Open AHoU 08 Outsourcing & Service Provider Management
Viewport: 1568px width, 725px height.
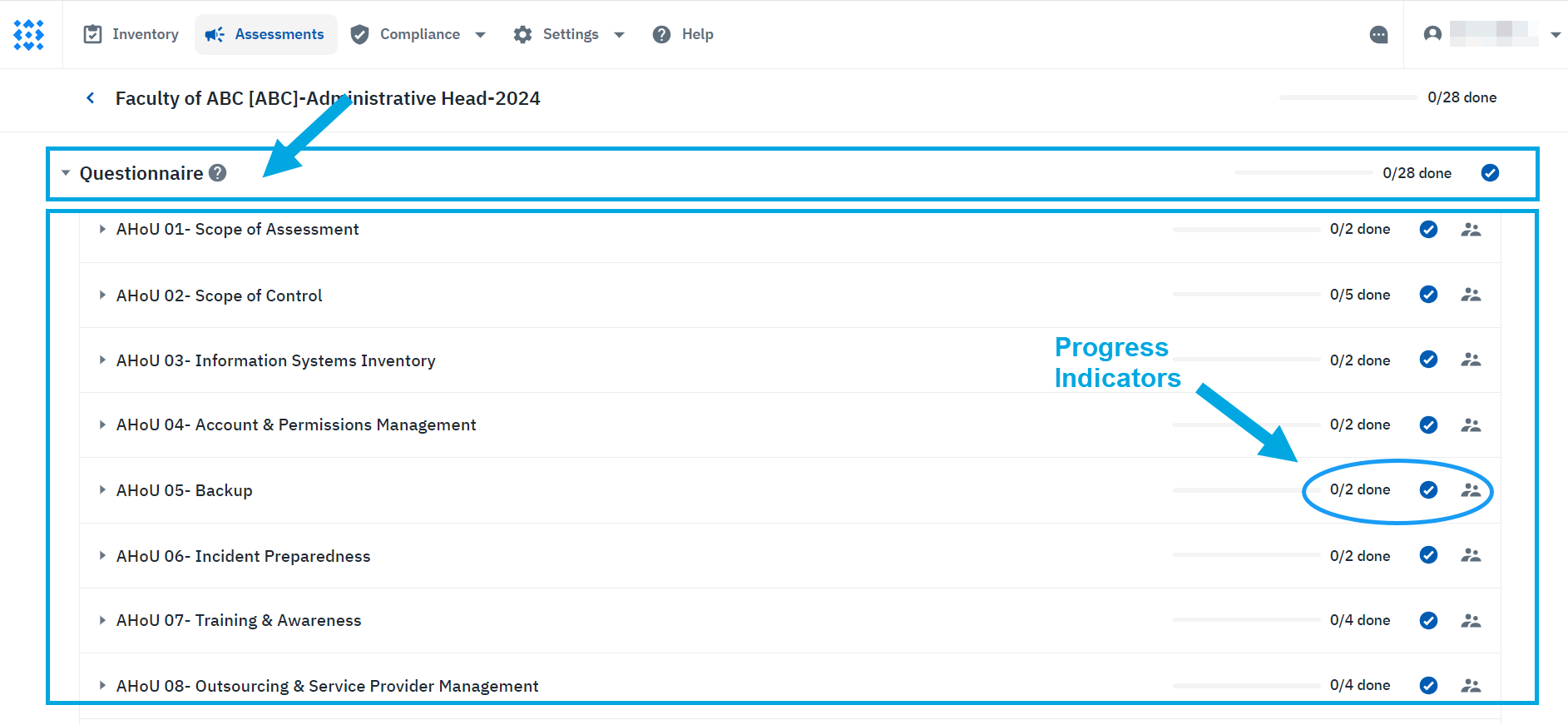[327, 686]
